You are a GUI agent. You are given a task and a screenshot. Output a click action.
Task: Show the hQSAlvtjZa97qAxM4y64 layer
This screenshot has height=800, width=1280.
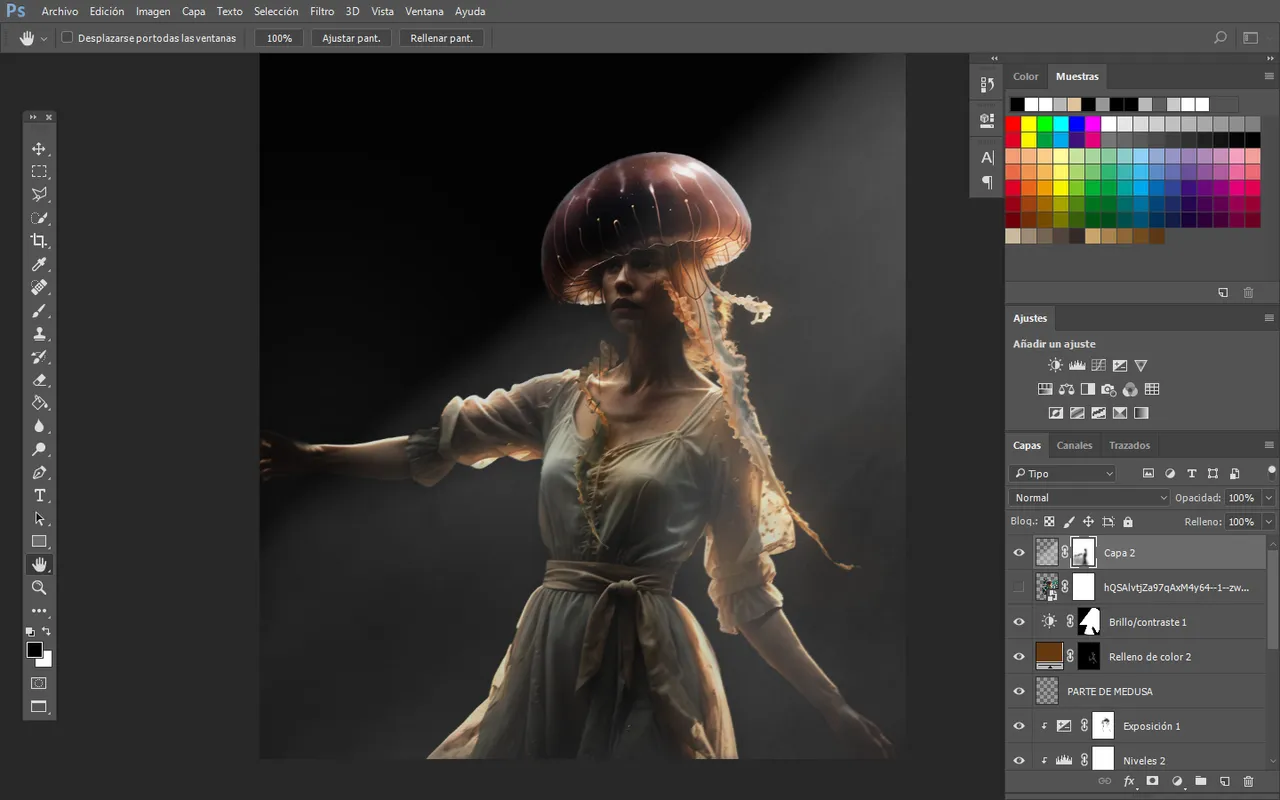(1019, 587)
